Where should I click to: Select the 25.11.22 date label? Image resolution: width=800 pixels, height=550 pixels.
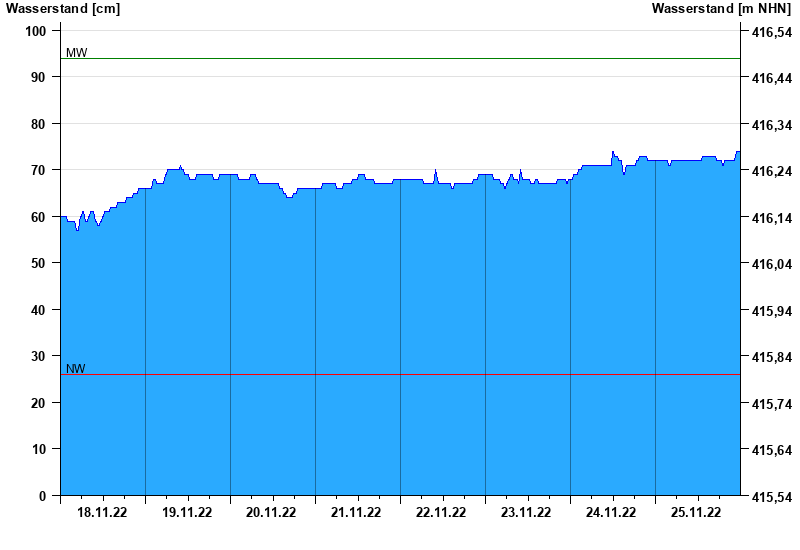[x=696, y=513]
